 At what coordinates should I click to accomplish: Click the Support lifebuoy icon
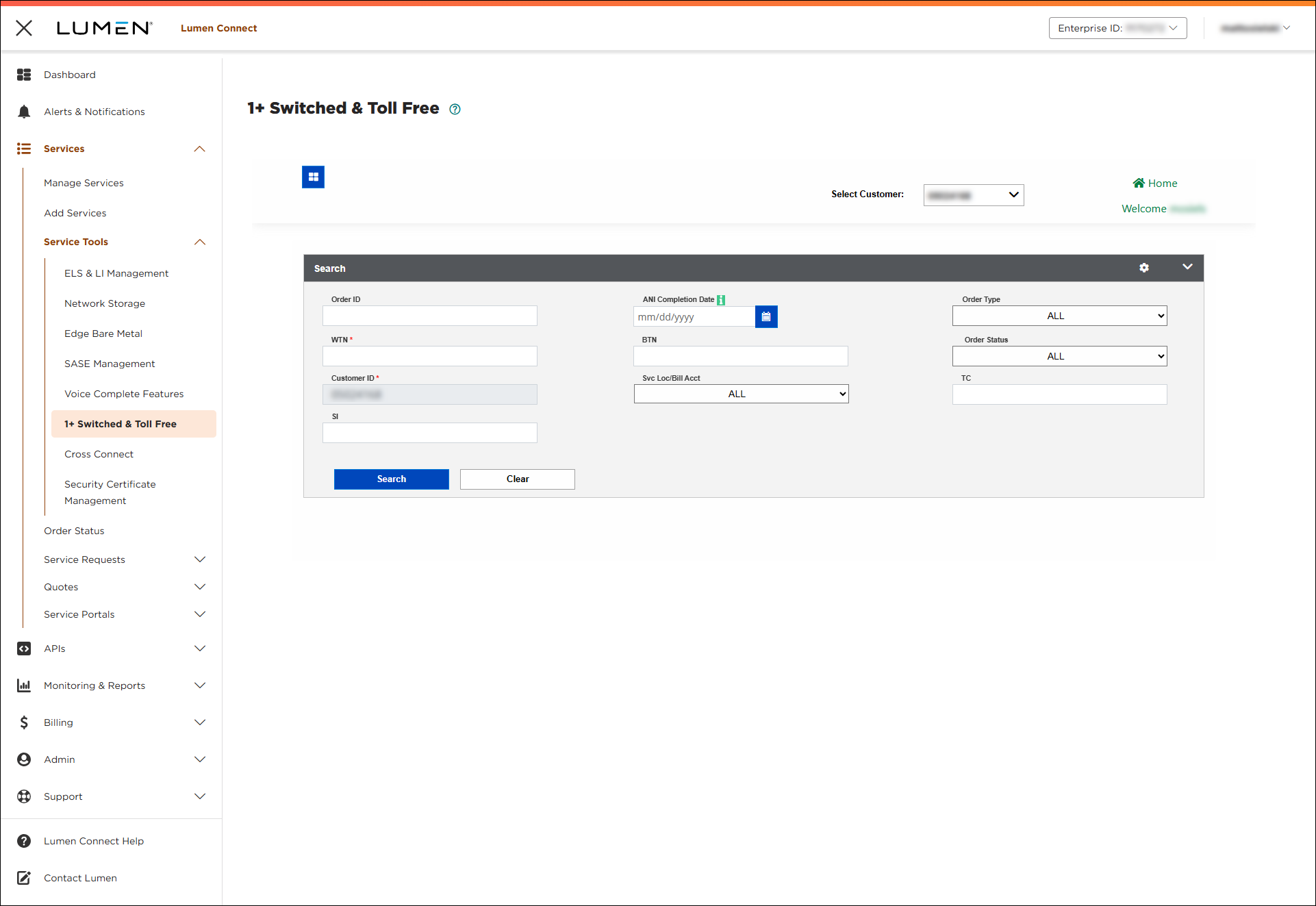pyautogui.click(x=24, y=796)
